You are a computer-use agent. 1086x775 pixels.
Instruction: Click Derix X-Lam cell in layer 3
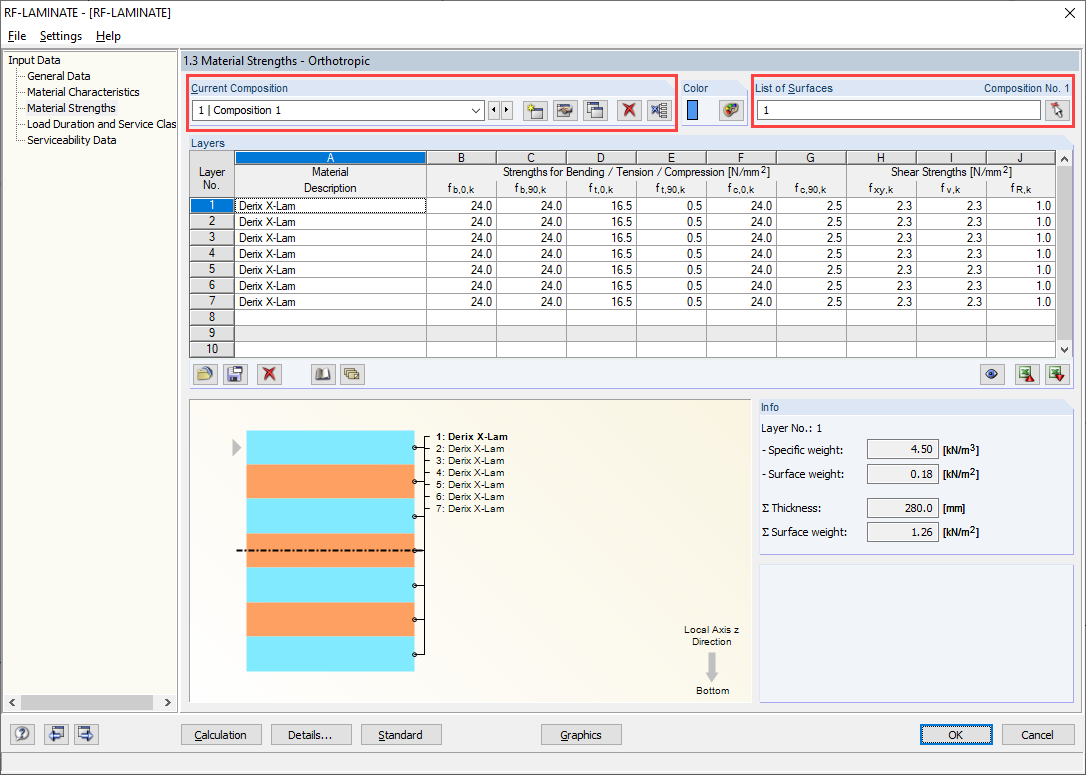[x=330, y=238]
